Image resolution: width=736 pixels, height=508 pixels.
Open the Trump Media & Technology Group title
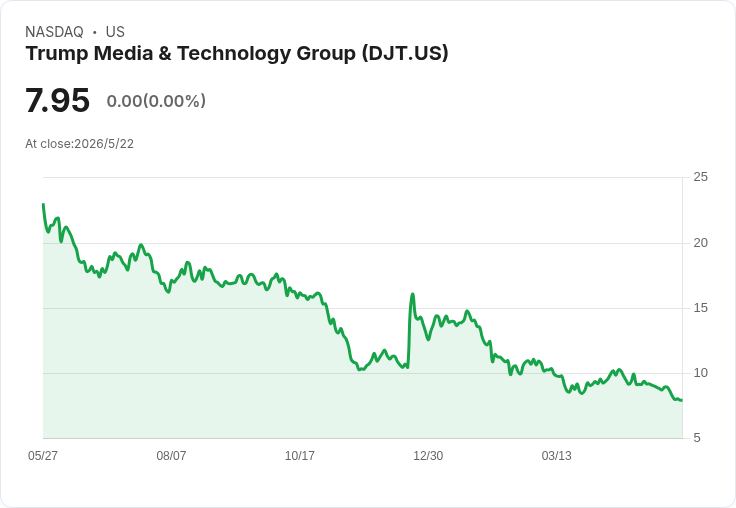point(237,53)
